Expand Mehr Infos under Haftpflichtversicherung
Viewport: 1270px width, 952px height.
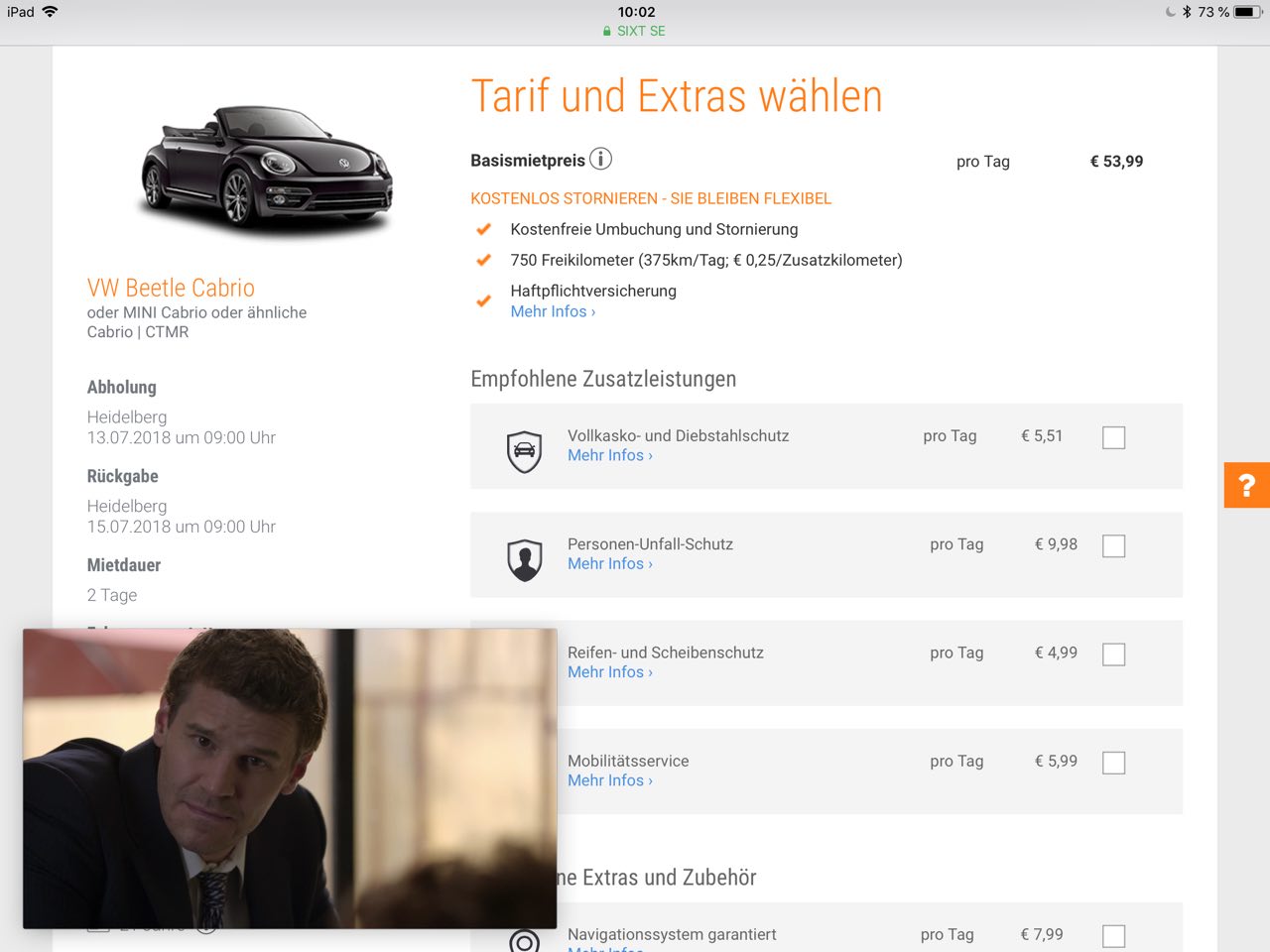tap(553, 311)
